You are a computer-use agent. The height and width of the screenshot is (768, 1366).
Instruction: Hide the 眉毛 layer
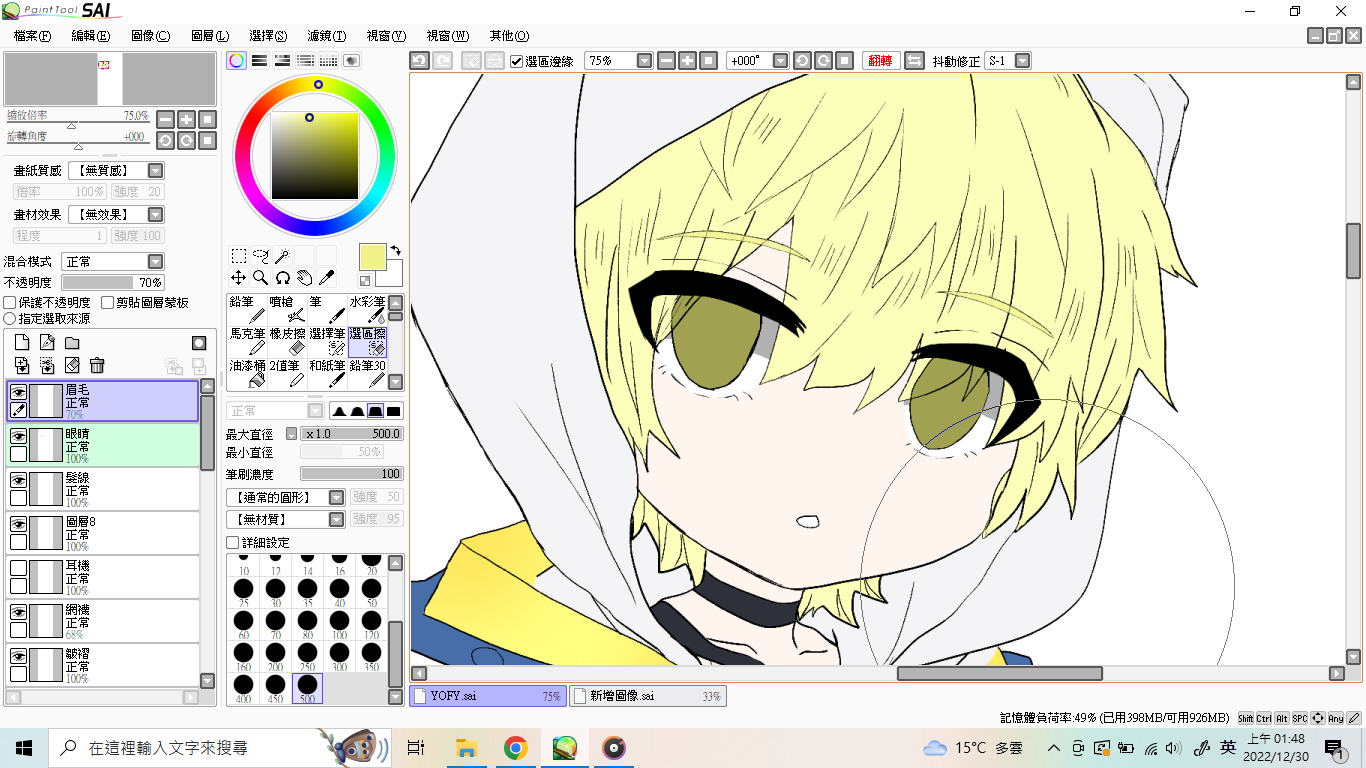coord(18,393)
